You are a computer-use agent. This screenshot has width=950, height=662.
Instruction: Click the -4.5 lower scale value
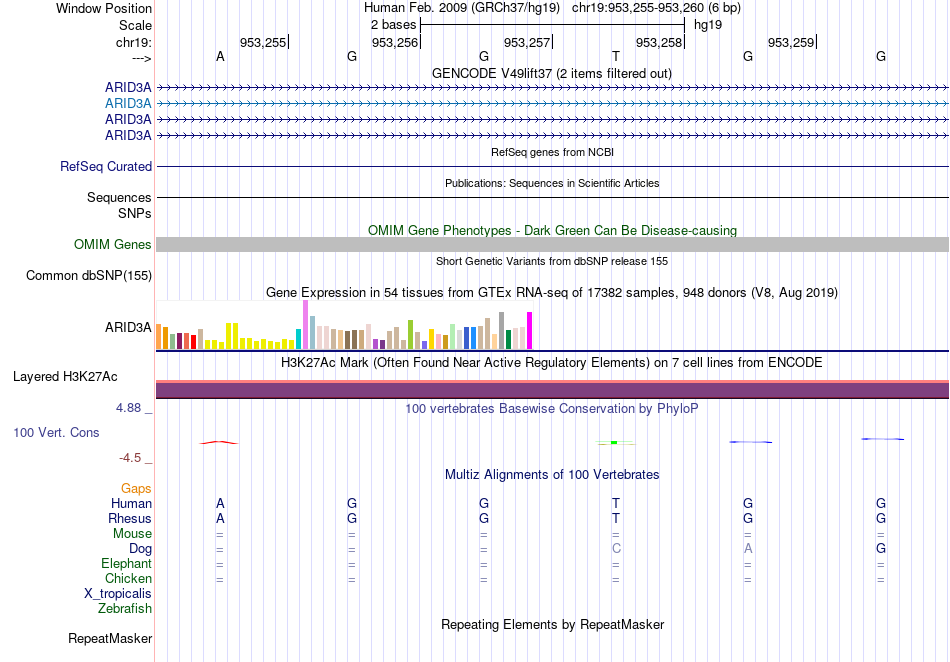coord(130,458)
